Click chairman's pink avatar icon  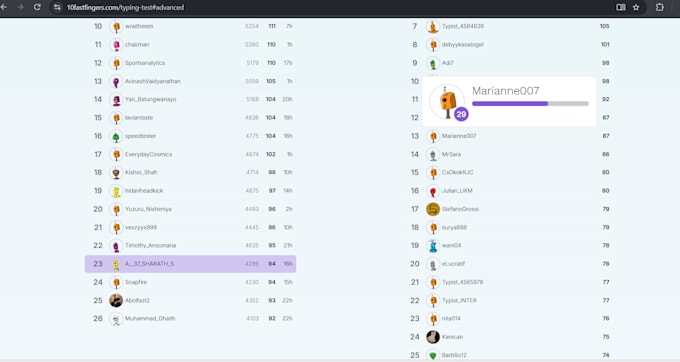pyautogui.click(x=116, y=45)
